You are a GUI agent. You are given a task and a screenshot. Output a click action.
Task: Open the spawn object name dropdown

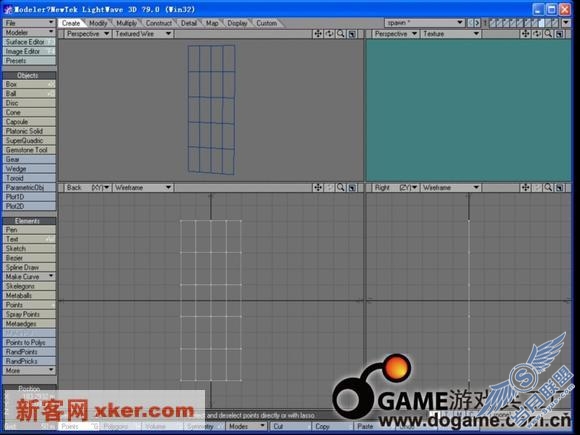pos(425,23)
